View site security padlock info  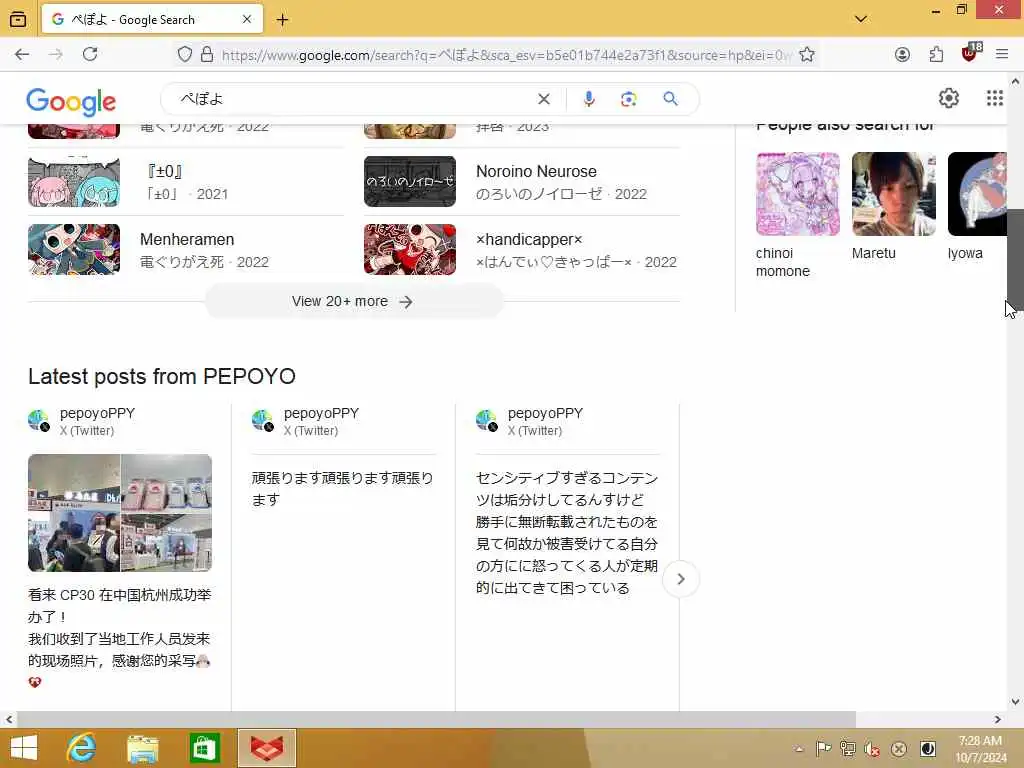tap(207, 54)
